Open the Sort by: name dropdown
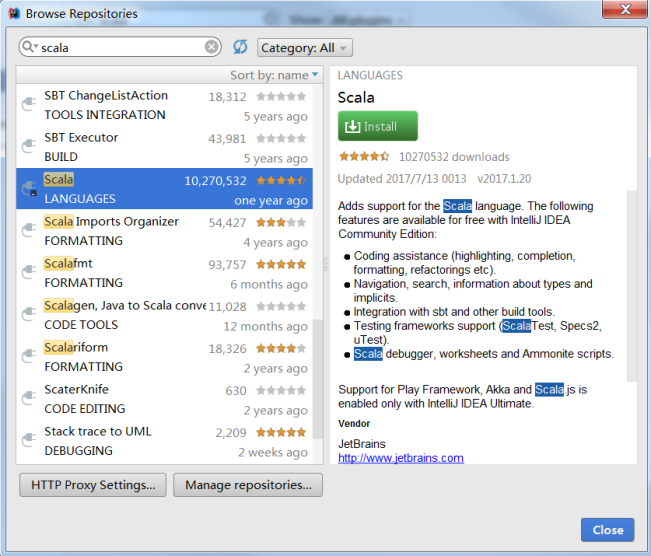The height and width of the screenshot is (556, 651). click(x=274, y=75)
